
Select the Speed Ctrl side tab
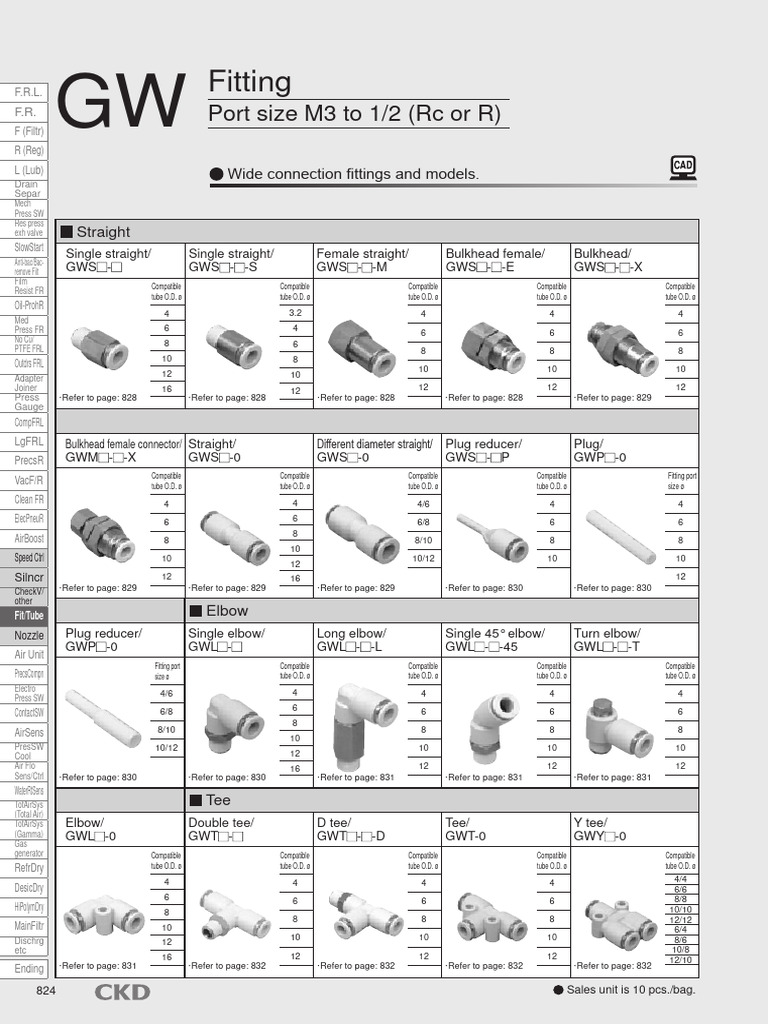(x=24, y=557)
